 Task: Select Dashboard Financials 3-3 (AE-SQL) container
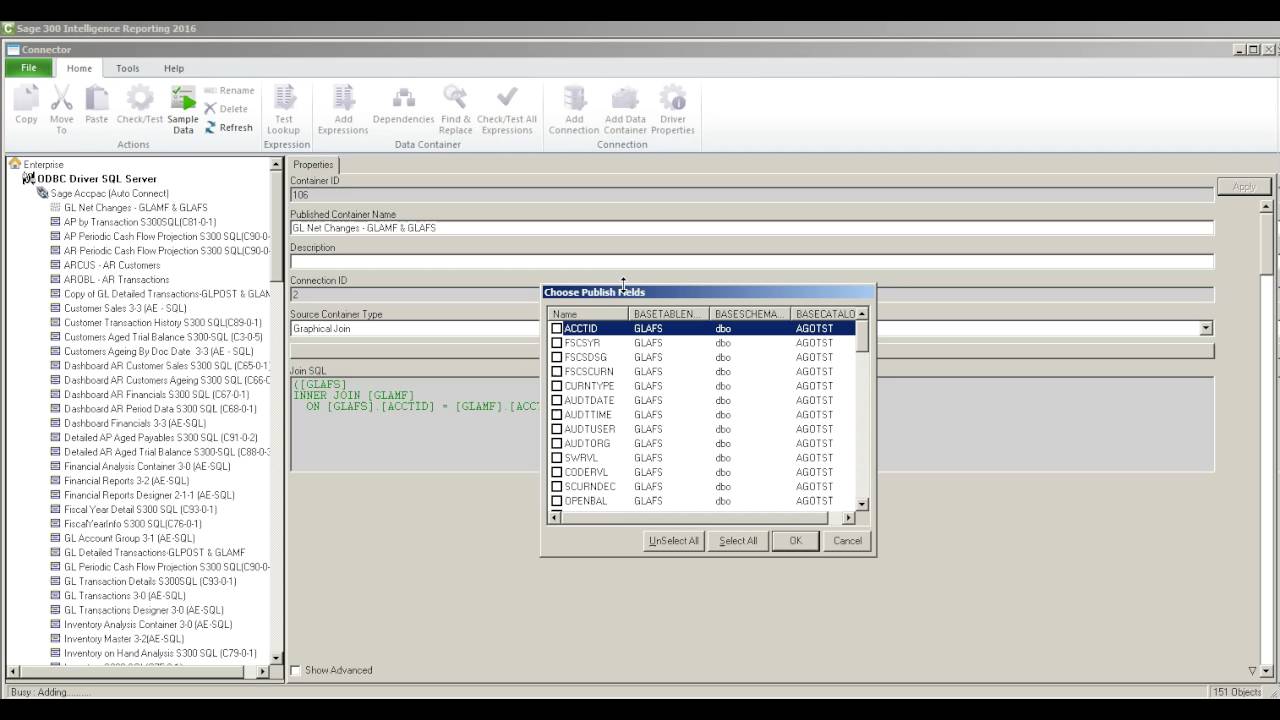[x=135, y=423]
